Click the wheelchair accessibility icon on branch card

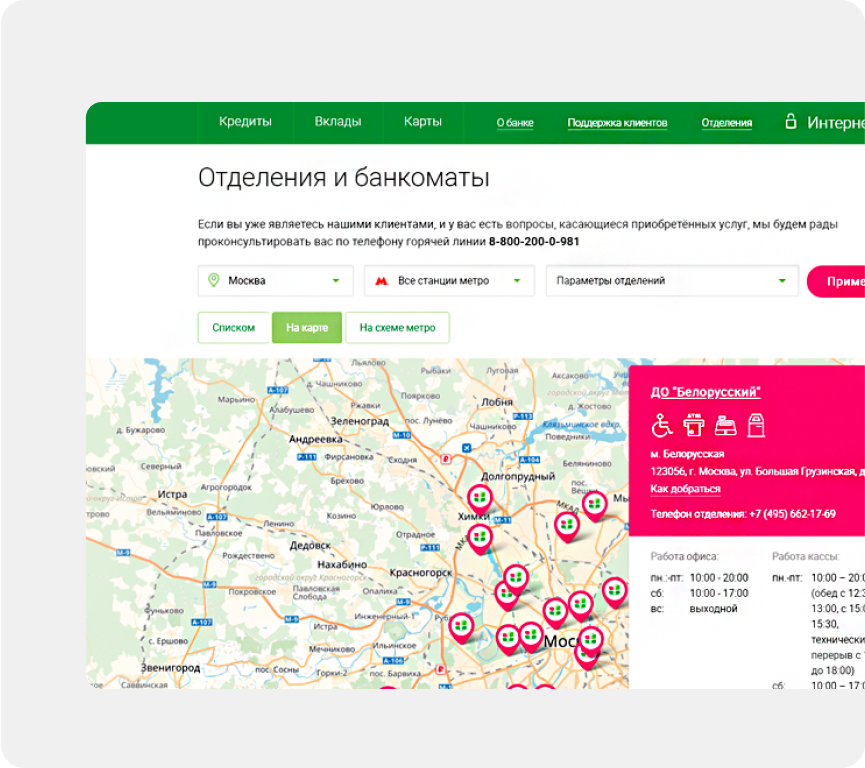point(662,426)
